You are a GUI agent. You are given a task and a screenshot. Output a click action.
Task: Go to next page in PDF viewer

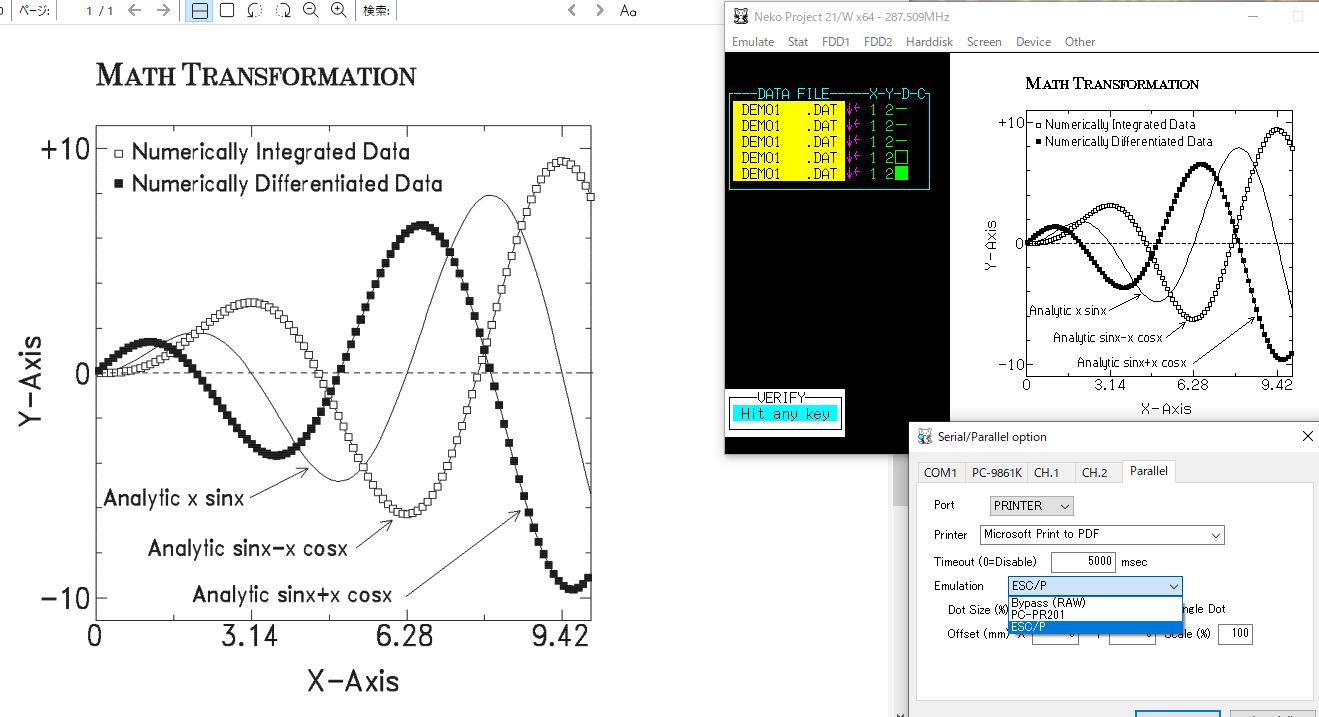click(163, 10)
